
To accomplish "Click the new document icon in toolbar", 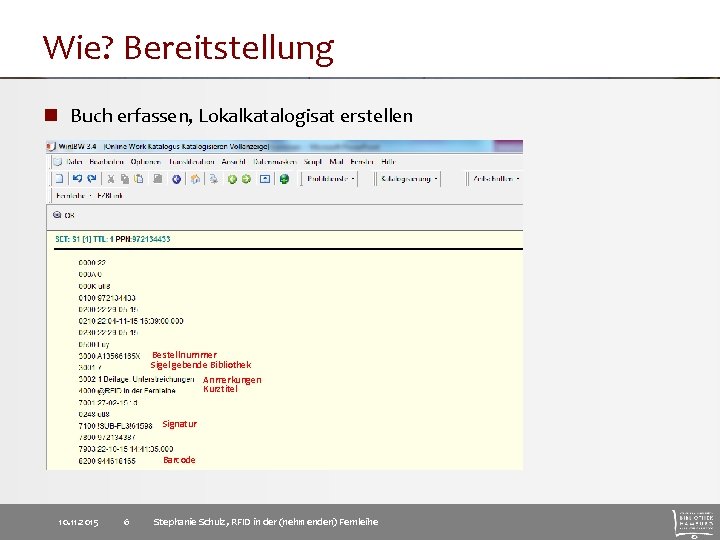I will (x=59, y=179).
